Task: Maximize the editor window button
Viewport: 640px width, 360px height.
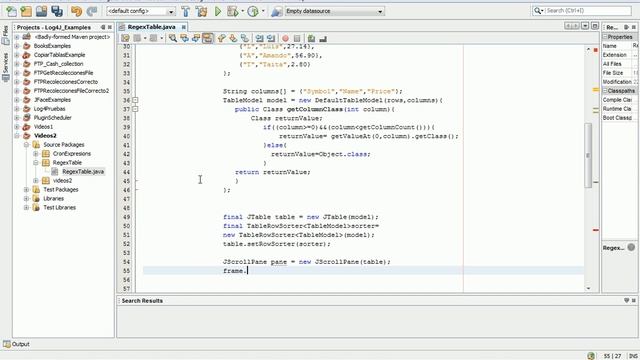Action: click(x=595, y=26)
